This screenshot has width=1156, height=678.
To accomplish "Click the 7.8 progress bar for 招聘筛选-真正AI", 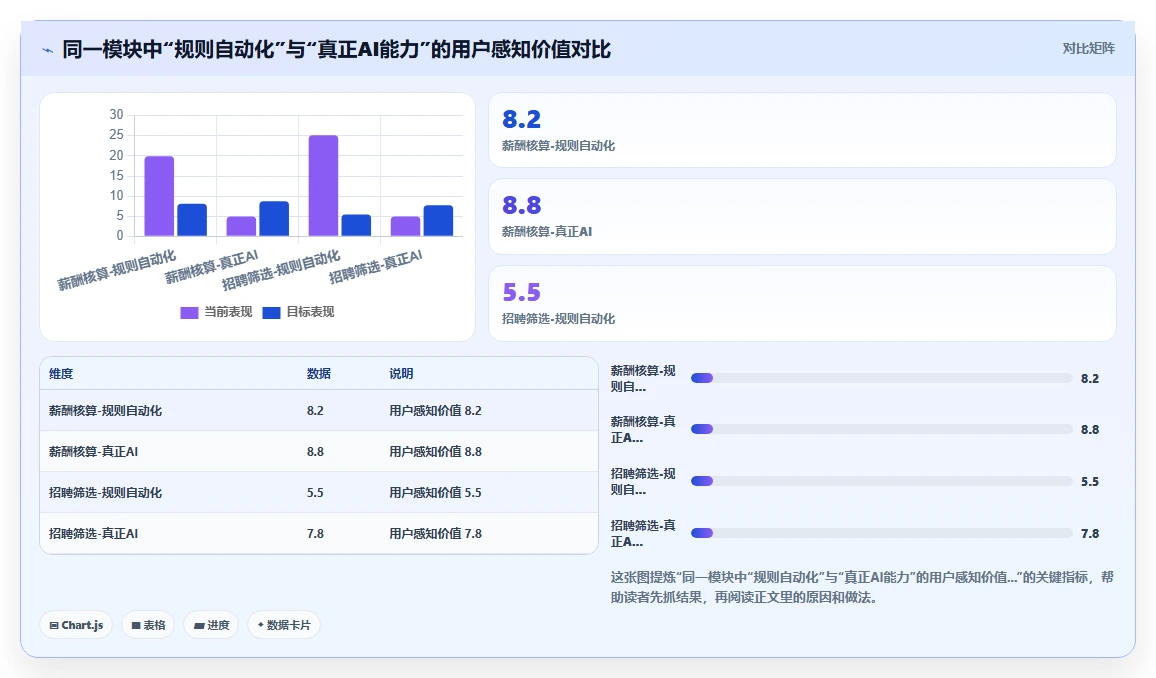I will coord(881,533).
